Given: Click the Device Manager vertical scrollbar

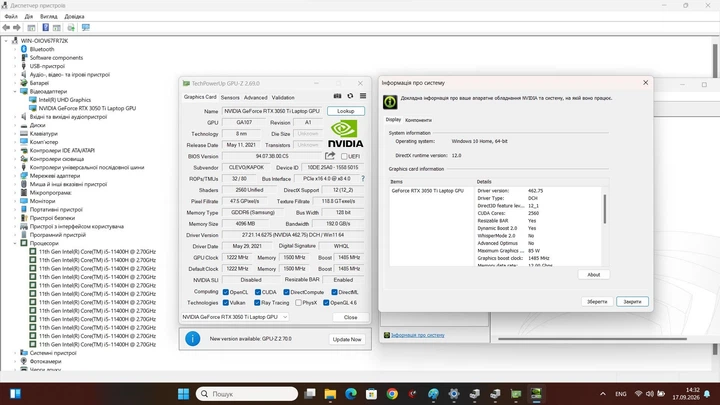Looking at the screenshot, I should click(x=715, y=61).
